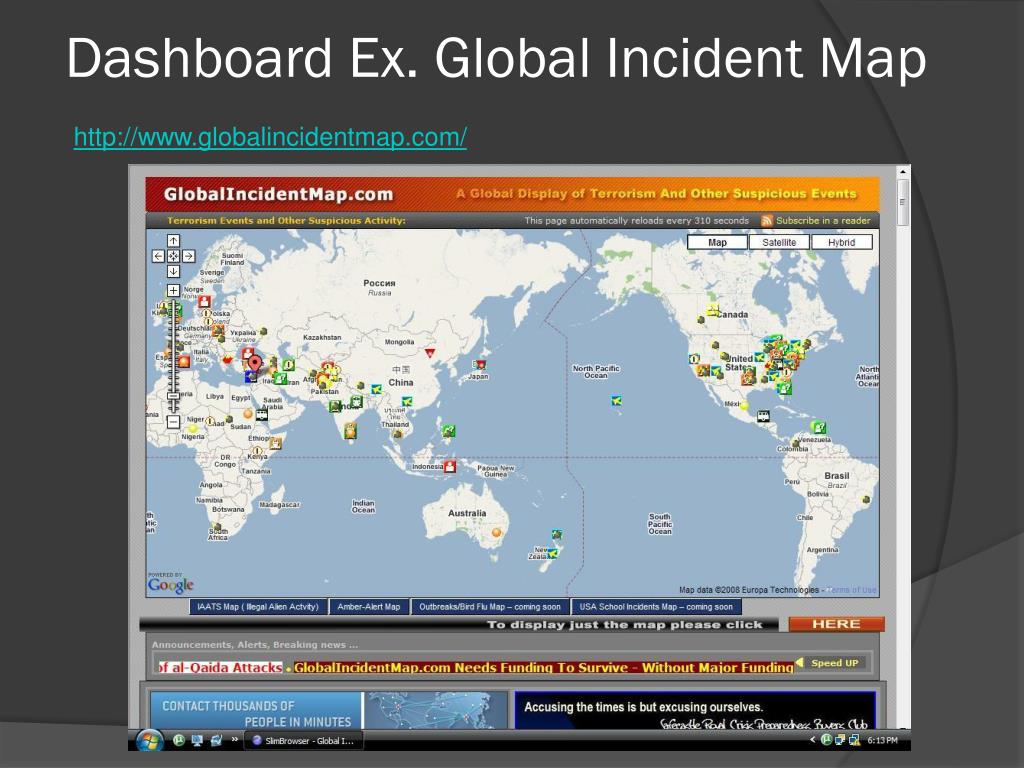
Task: Click the al-Qaida Attacks ticker headline
Action: click(x=221, y=667)
